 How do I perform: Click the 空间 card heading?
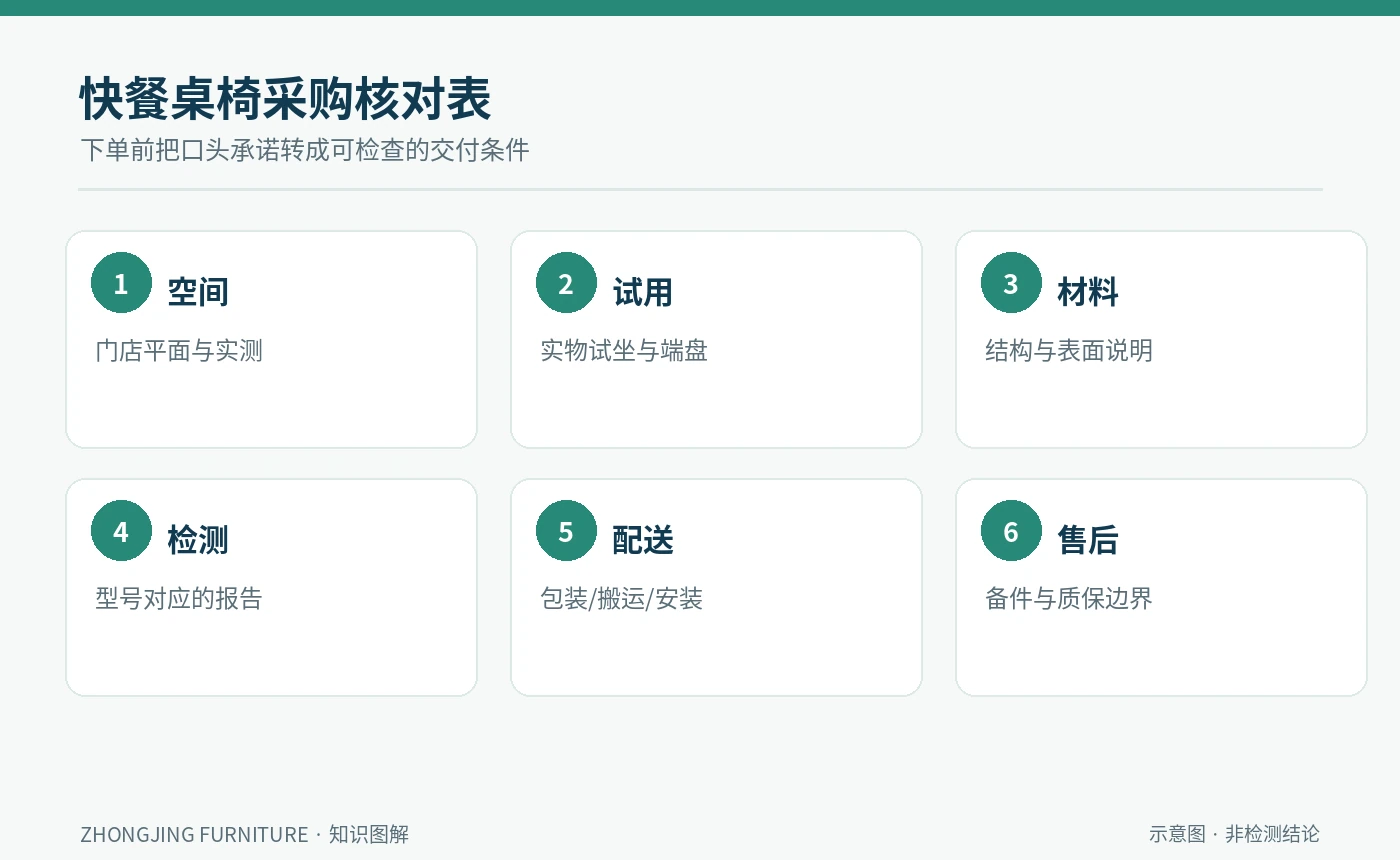click(198, 292)
